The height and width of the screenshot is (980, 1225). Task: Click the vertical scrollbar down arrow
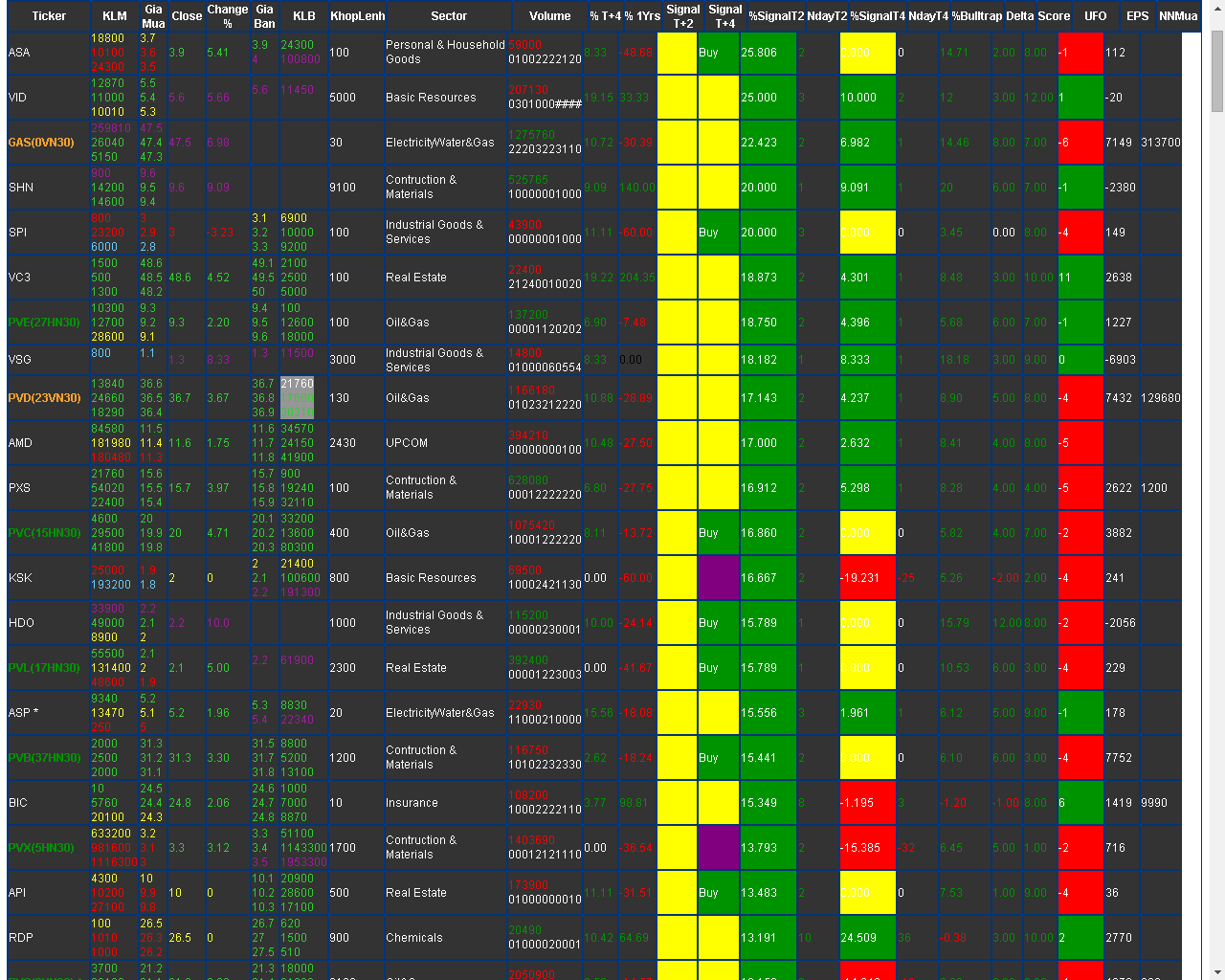[1216, 970]
